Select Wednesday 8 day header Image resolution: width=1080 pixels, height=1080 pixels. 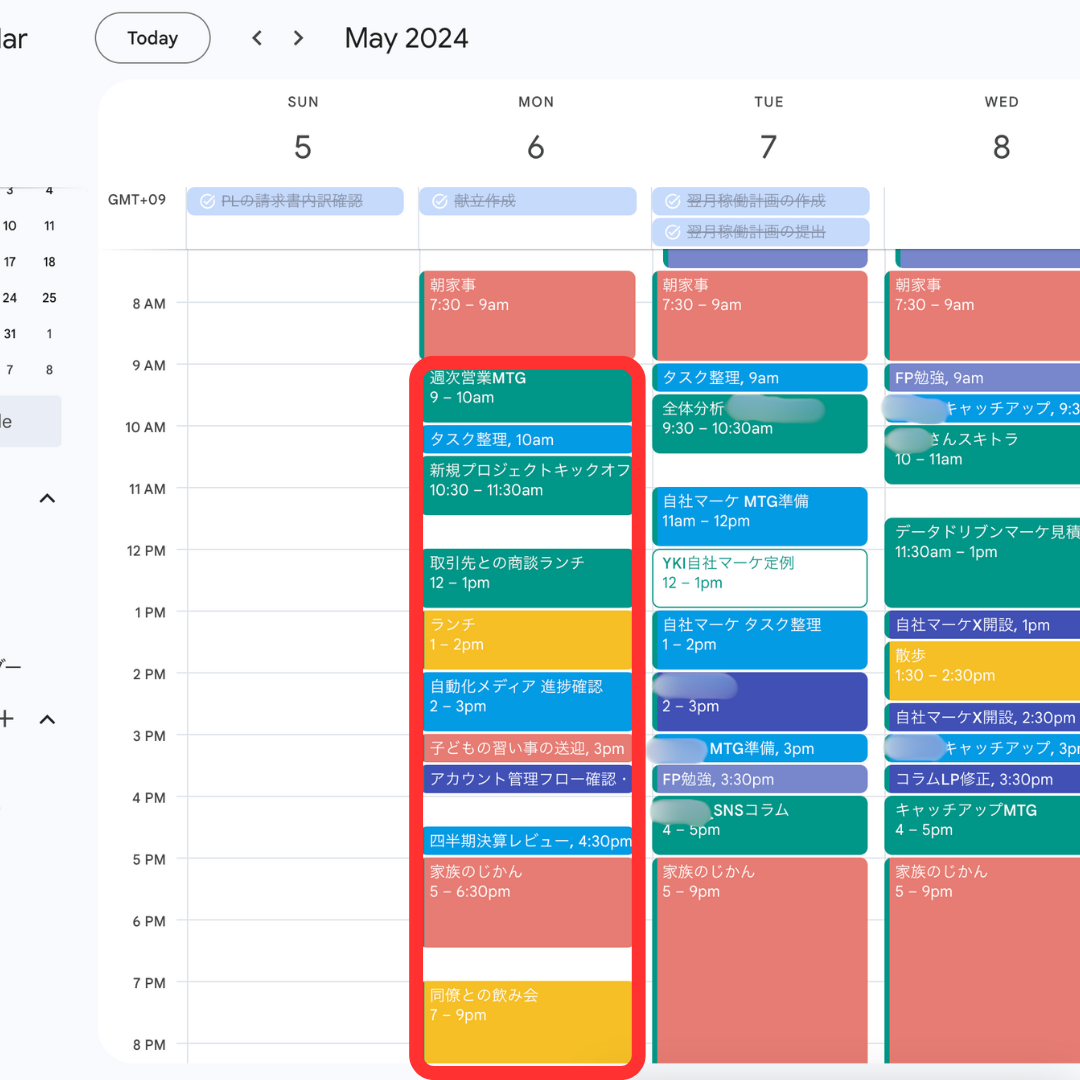(1001, 147)
